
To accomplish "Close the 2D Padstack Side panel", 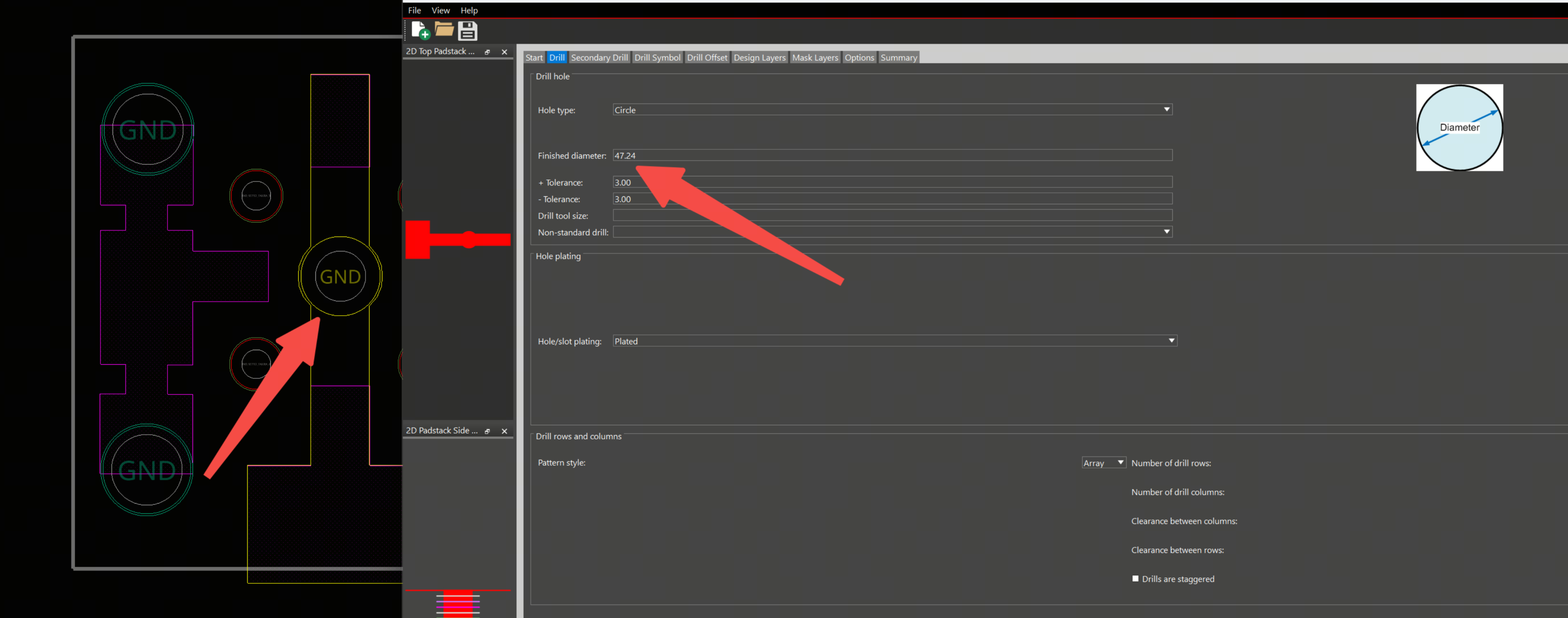I will tap(504, 431).
